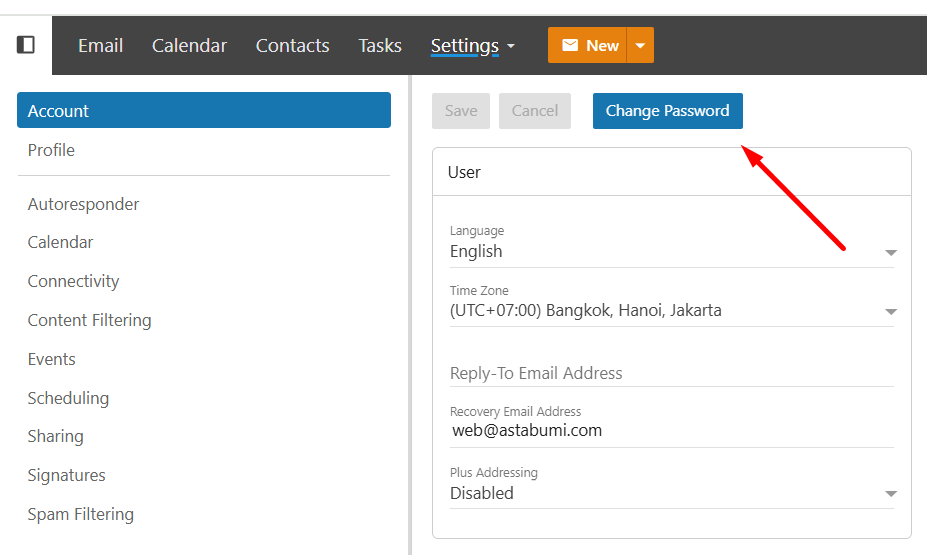Open Autoresponder settings
This screenshot has height=555, width=927.
point(83,204)
